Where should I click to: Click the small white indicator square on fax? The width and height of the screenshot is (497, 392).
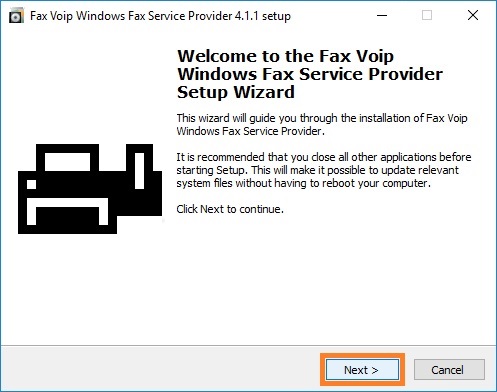pyautogui.click(x=31, y=184)
